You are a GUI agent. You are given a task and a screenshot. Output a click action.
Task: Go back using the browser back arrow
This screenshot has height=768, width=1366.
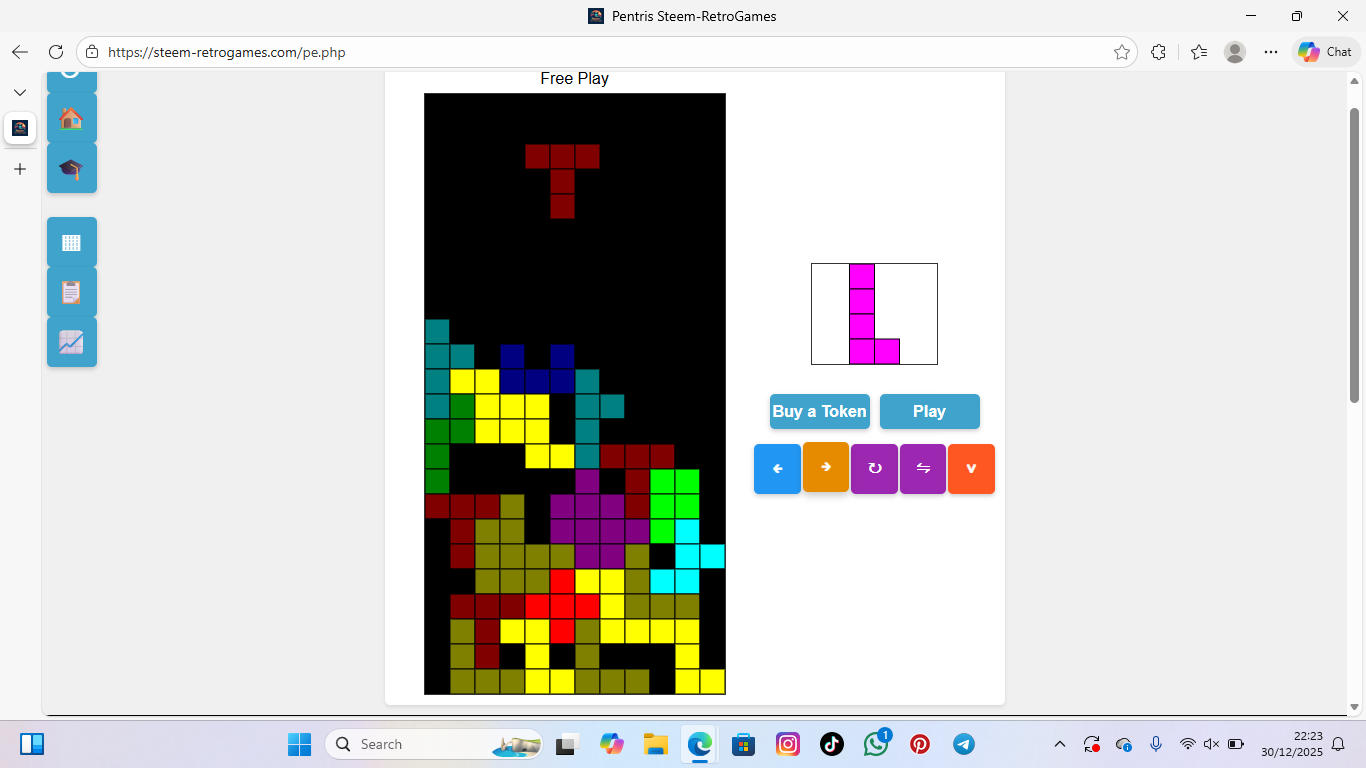point(20,52)
